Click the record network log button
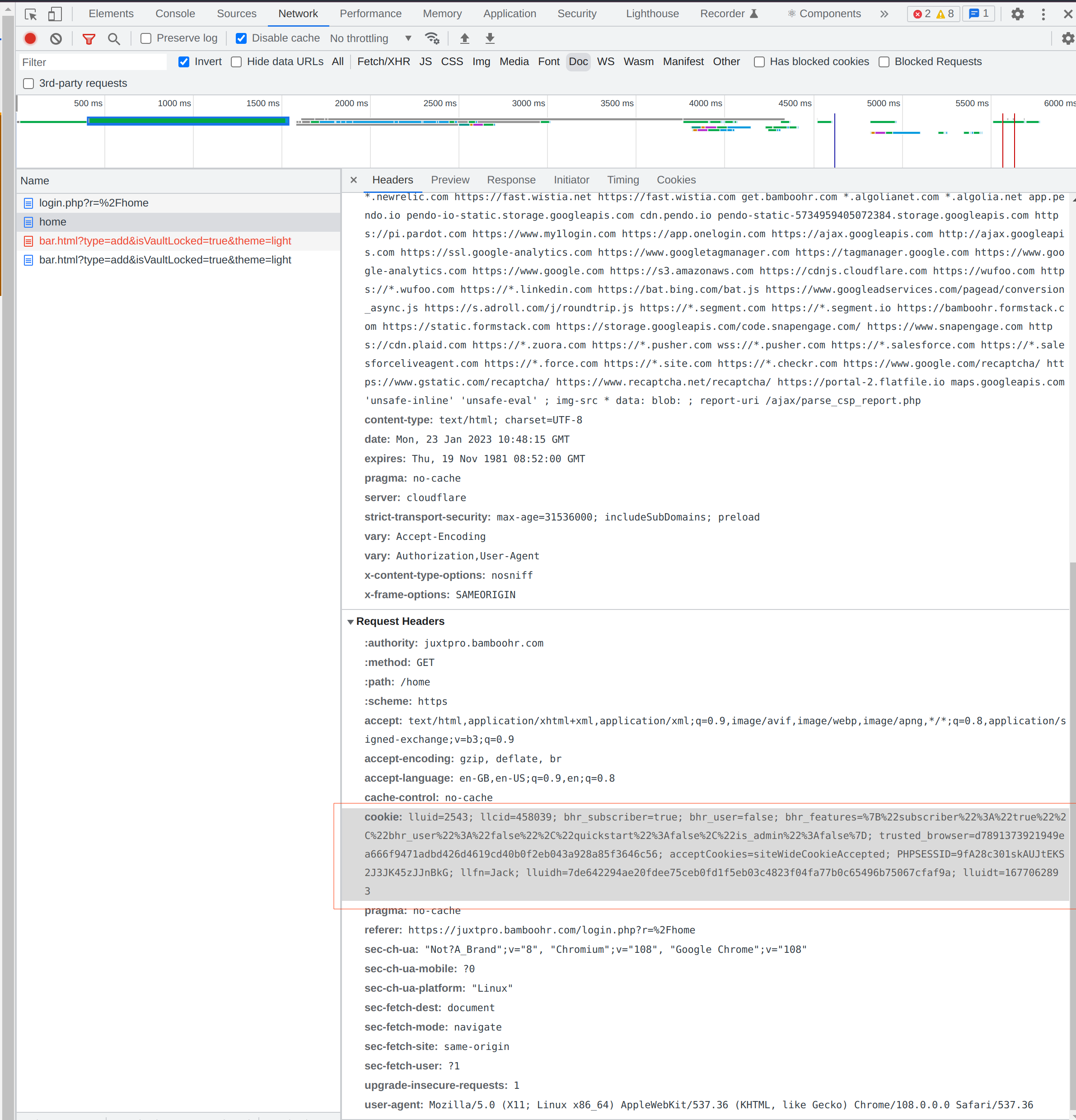Screen dimensions: 1076x1120 pos(30,38)
